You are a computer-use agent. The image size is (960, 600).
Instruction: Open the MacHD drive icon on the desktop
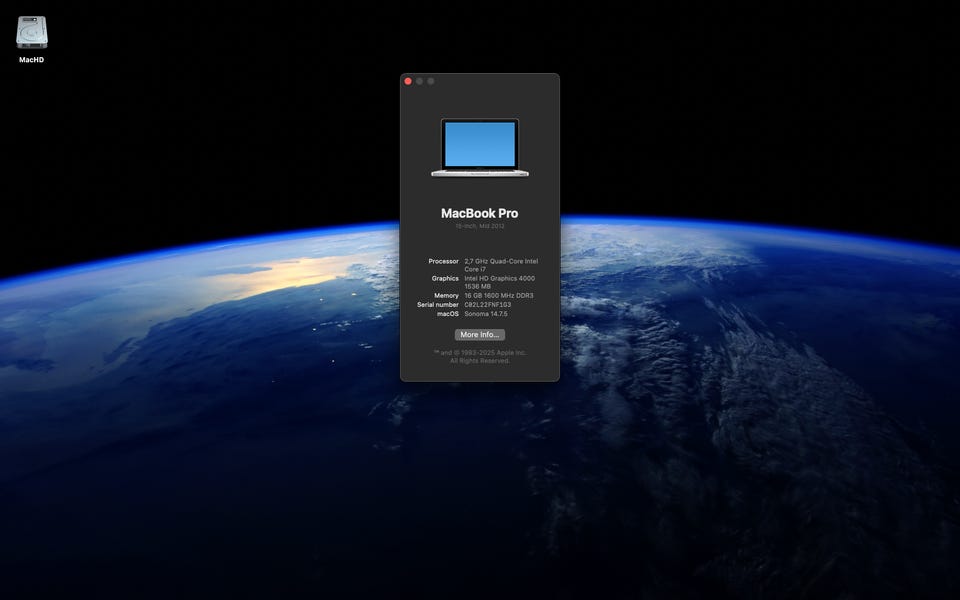pos(31,32)
